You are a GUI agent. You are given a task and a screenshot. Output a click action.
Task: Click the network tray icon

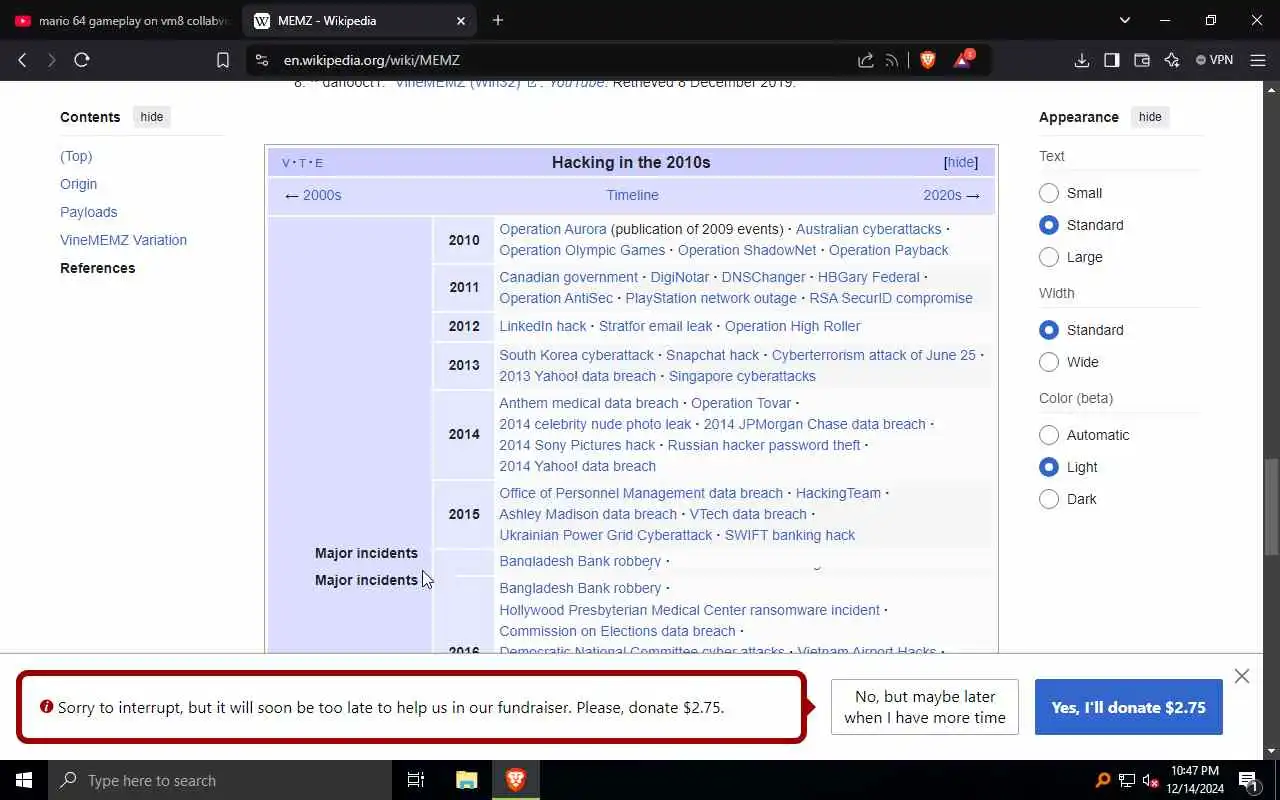click(x=1127, y=780)
